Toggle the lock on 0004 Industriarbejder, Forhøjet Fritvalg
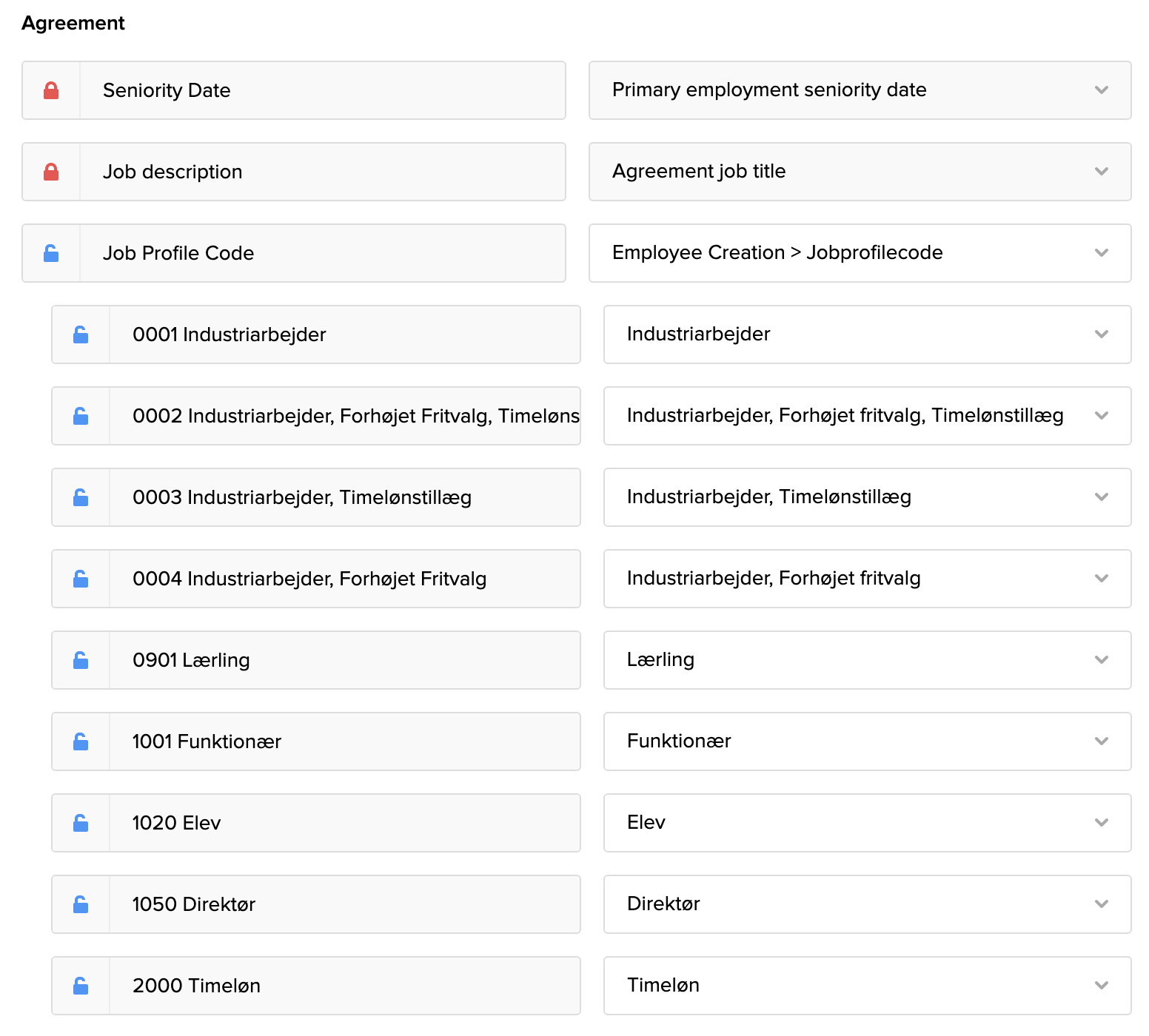Screen dimensions: 1149x1036 [x=81, y=579]
